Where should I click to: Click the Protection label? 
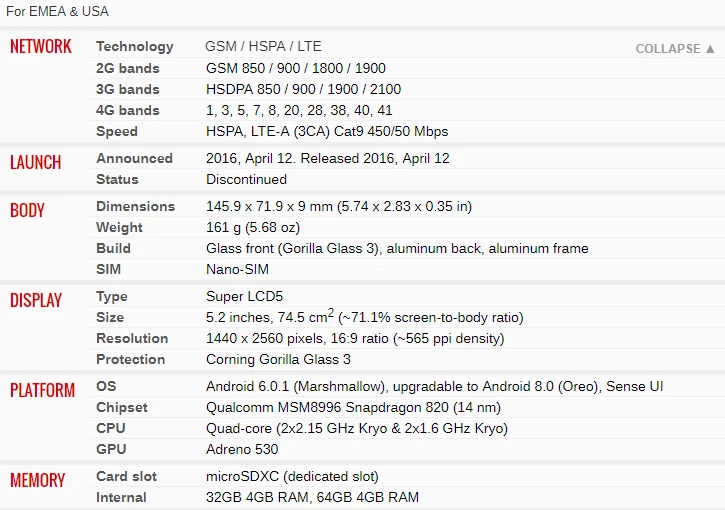tap(130, 359)
